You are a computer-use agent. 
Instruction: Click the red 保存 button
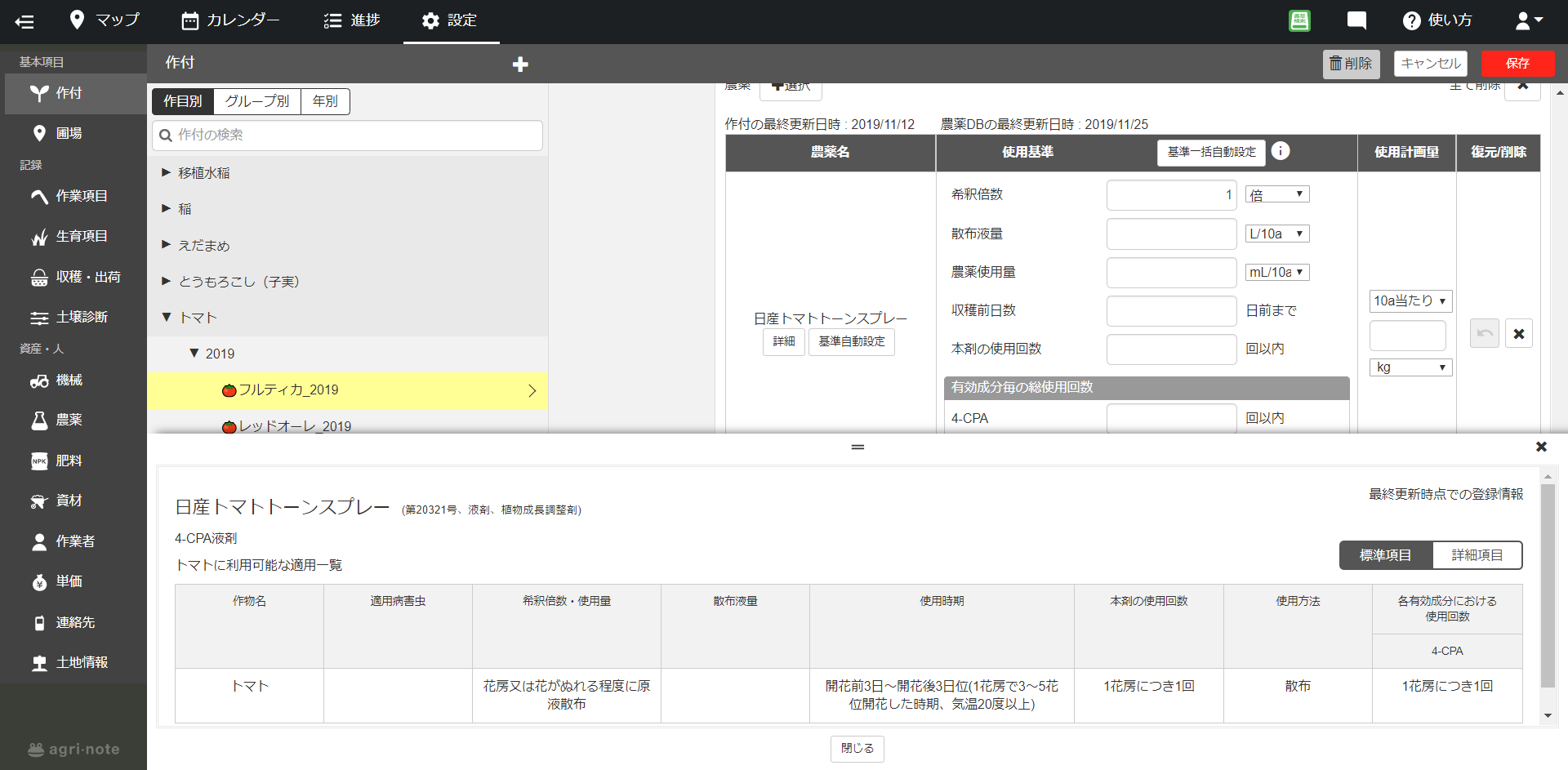click(x=1517, y=64)
